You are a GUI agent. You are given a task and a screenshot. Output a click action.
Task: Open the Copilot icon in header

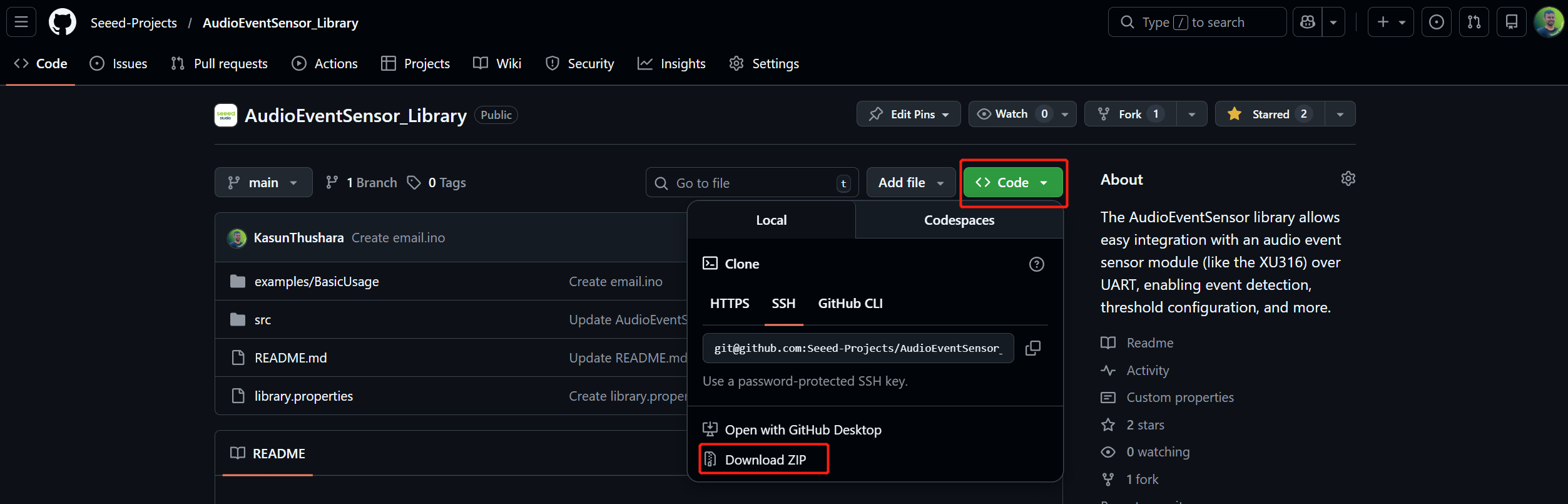click(1308, 23)
